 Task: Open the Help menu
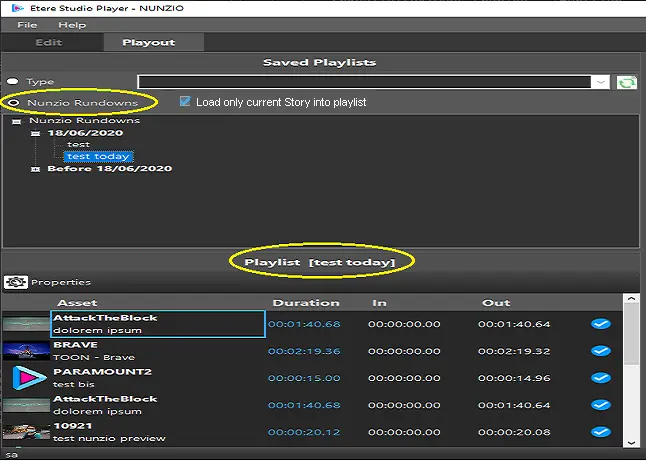[x=72, y=24]
